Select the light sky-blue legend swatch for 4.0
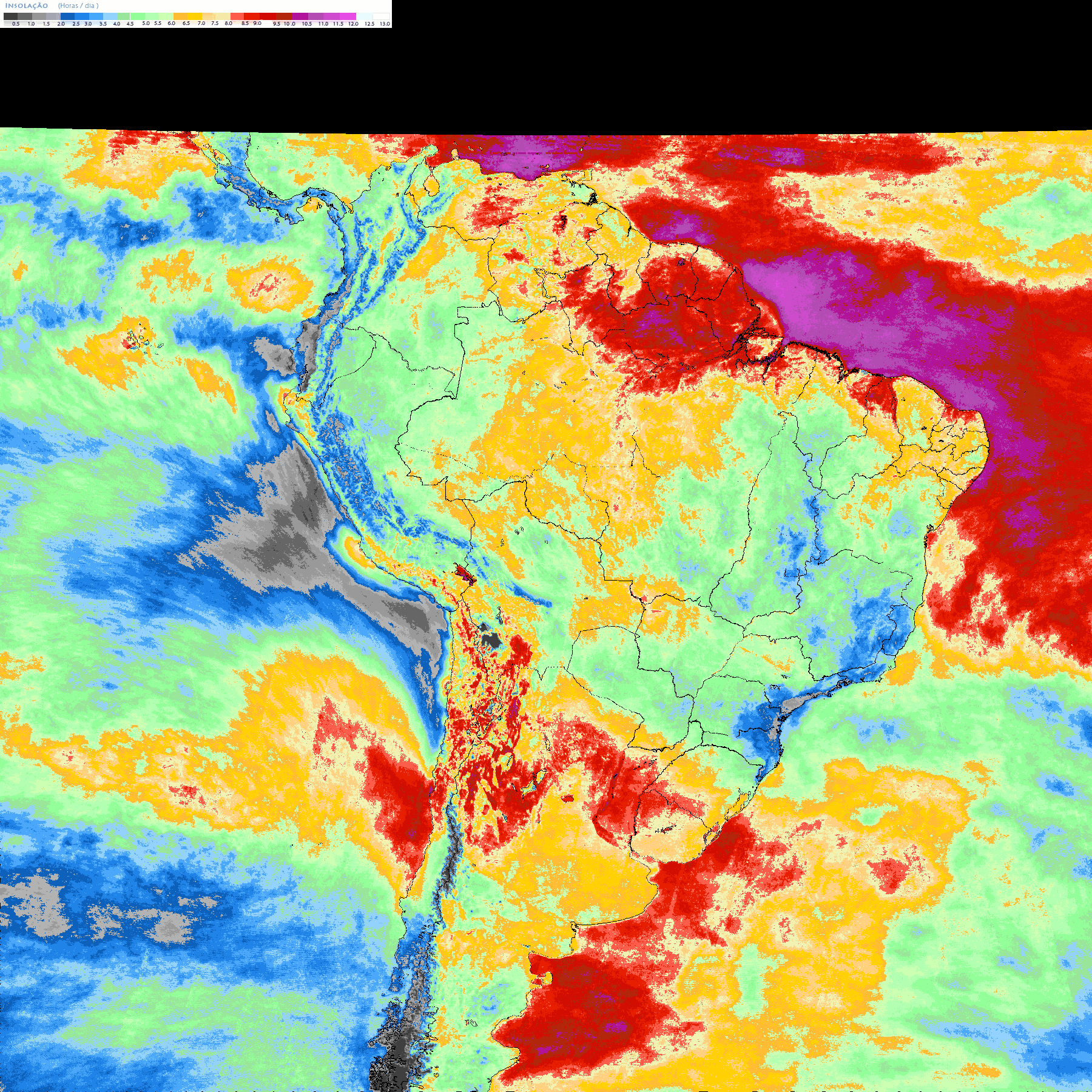Image resolution: width=1092 pixels, height=1092 pixels. tap(110, 16)
